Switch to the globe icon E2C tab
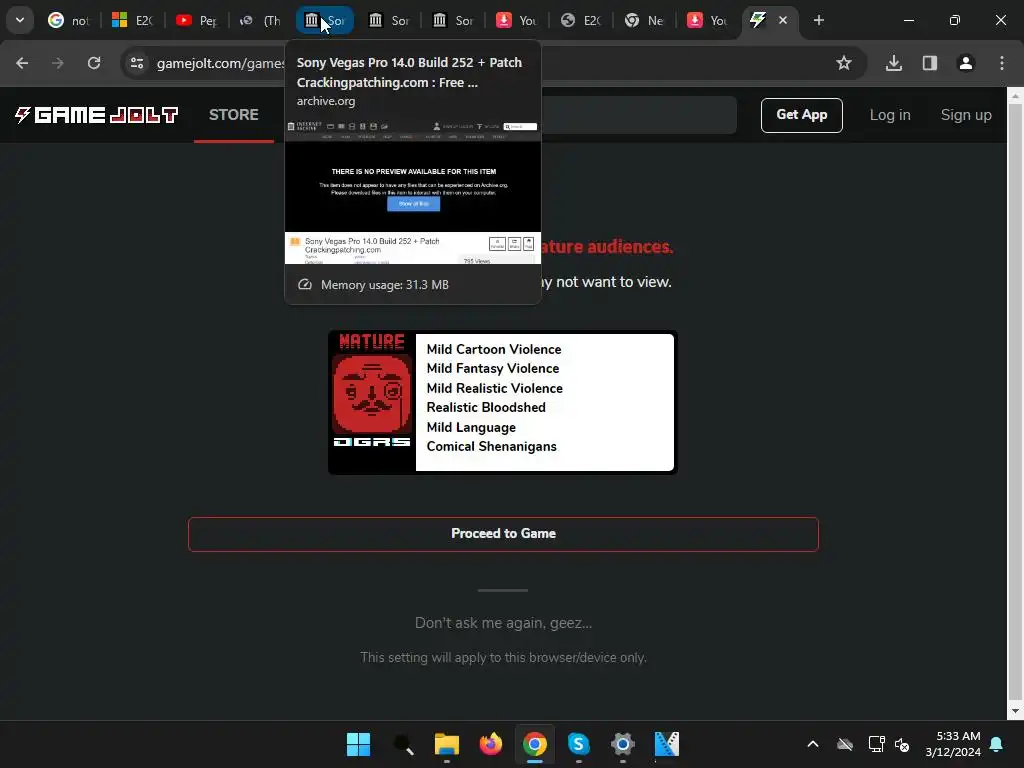Image resolution: width=1024 pixels, height=768 pixels. click(x=580, y=20)
